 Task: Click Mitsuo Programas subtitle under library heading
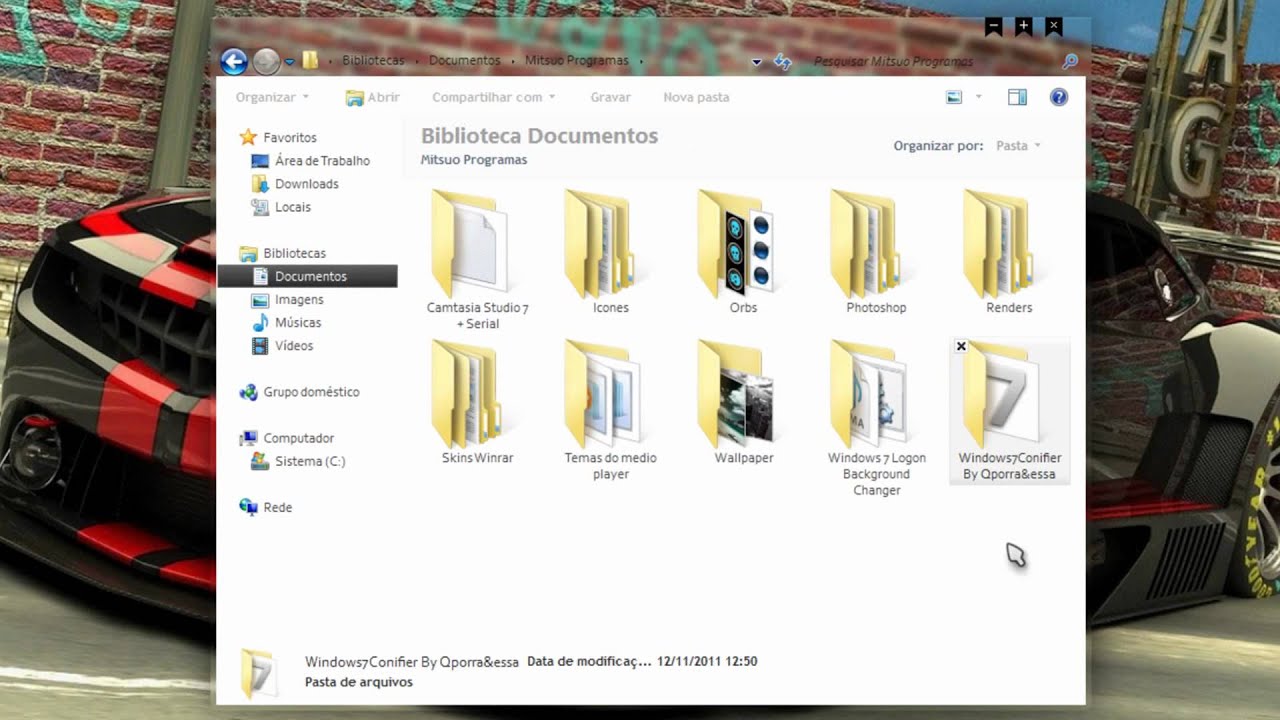tap(474, 160)
